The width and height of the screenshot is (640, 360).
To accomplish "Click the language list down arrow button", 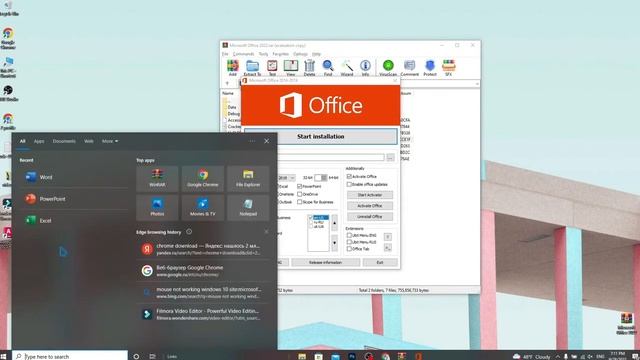I will [334, 243].
